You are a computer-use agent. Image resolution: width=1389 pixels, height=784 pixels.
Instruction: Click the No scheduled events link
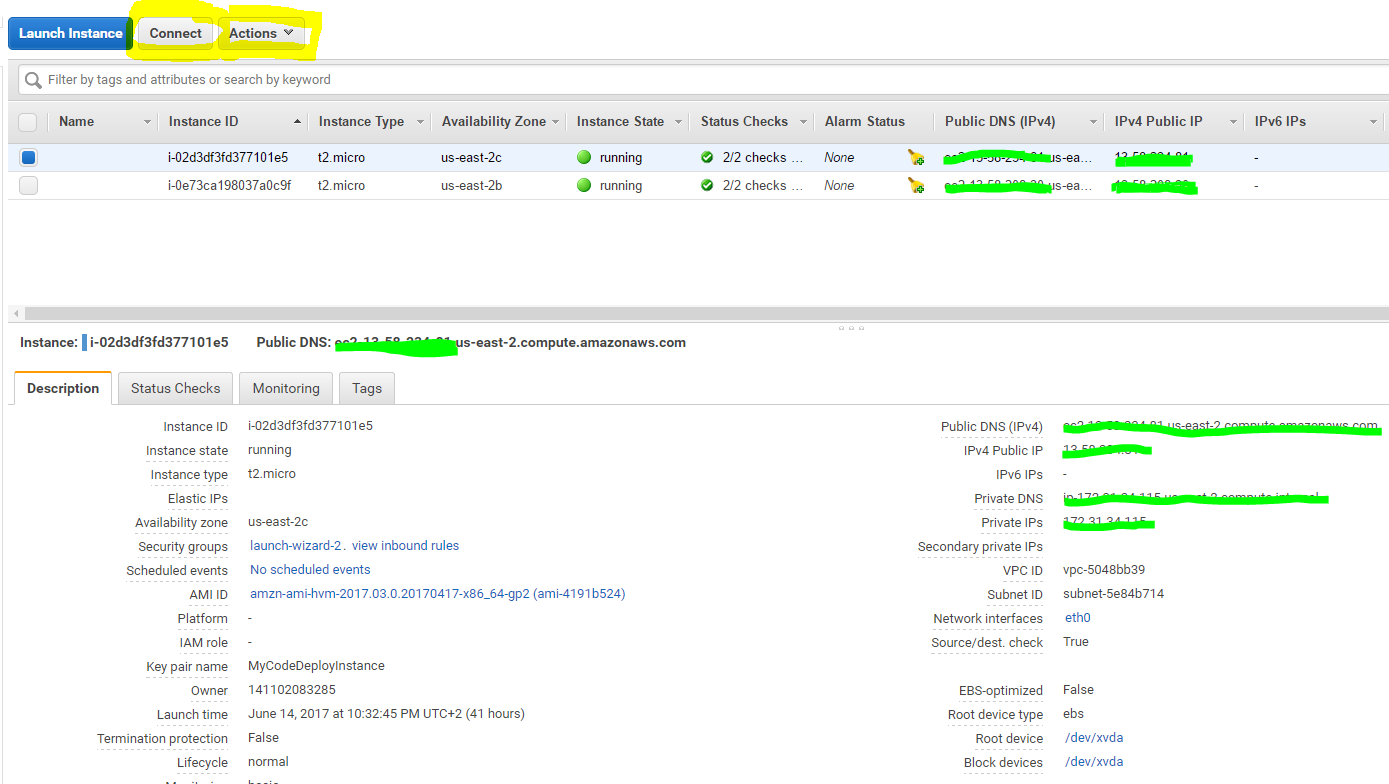[310, 570]
